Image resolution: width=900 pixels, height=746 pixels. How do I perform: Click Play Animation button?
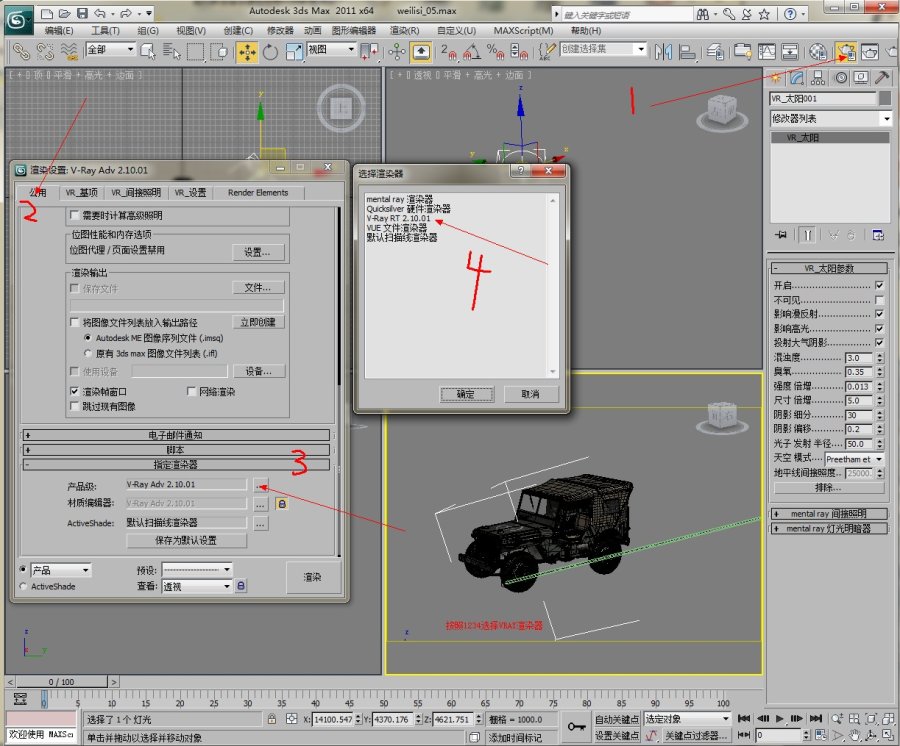click(x=780, y=718)
